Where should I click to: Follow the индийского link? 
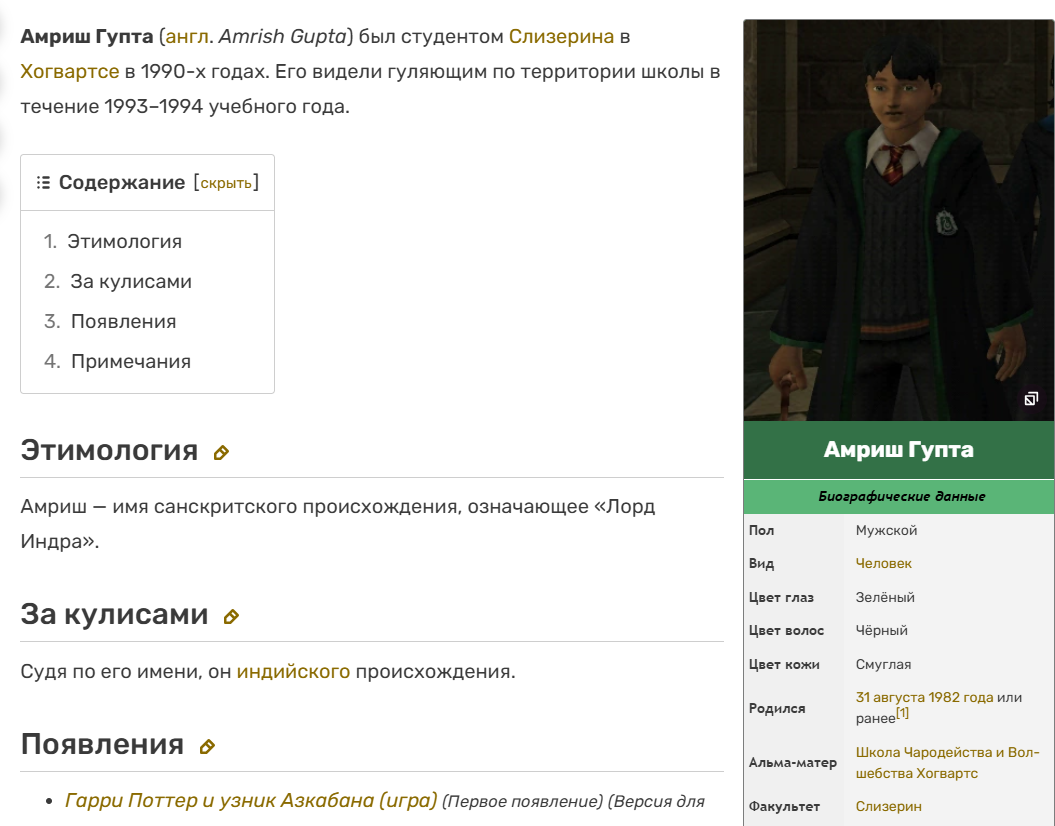[x=293, y=671]
